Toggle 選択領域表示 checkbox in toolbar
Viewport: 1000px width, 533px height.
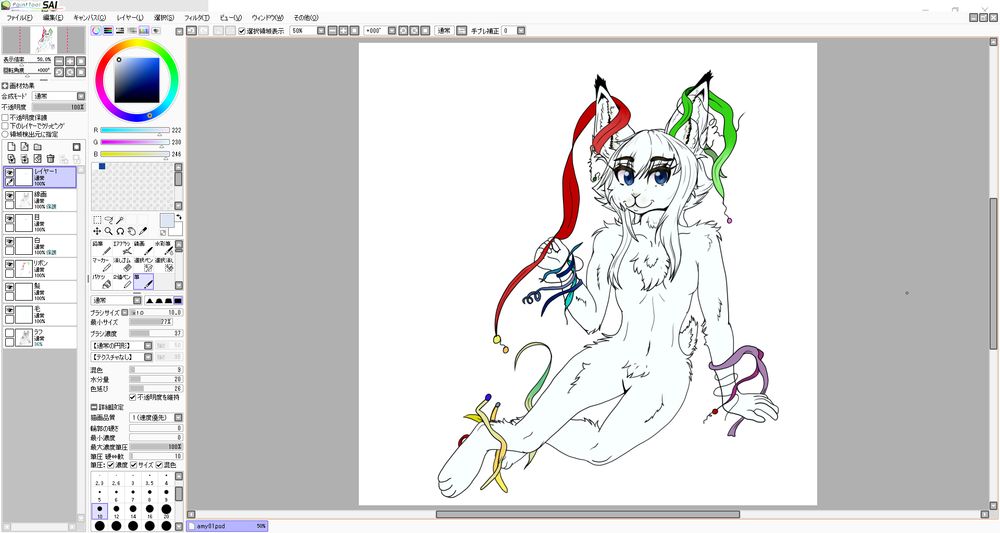(x=242, y=31)
